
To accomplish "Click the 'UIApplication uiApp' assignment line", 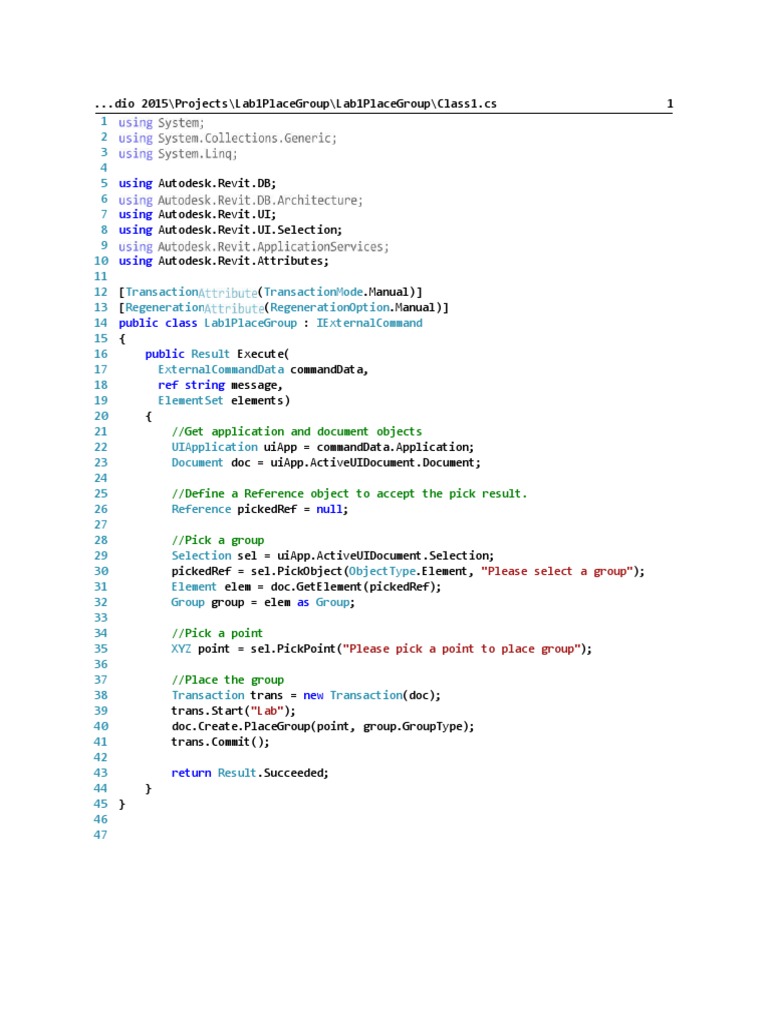I will 323,447.
